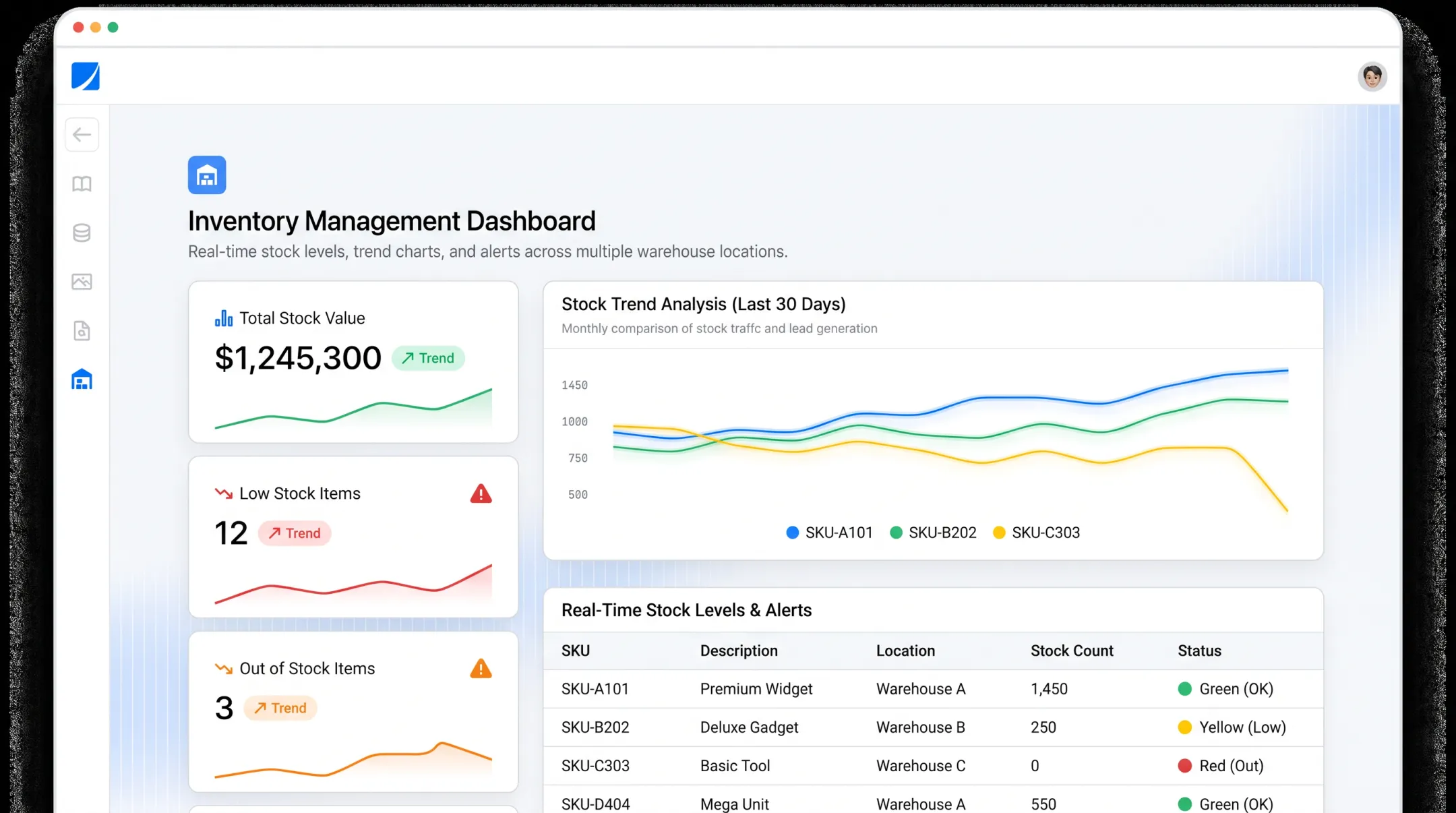Click Warehouse B location cell
Viewport: 1456px width, 813px height.
[921, 727]
